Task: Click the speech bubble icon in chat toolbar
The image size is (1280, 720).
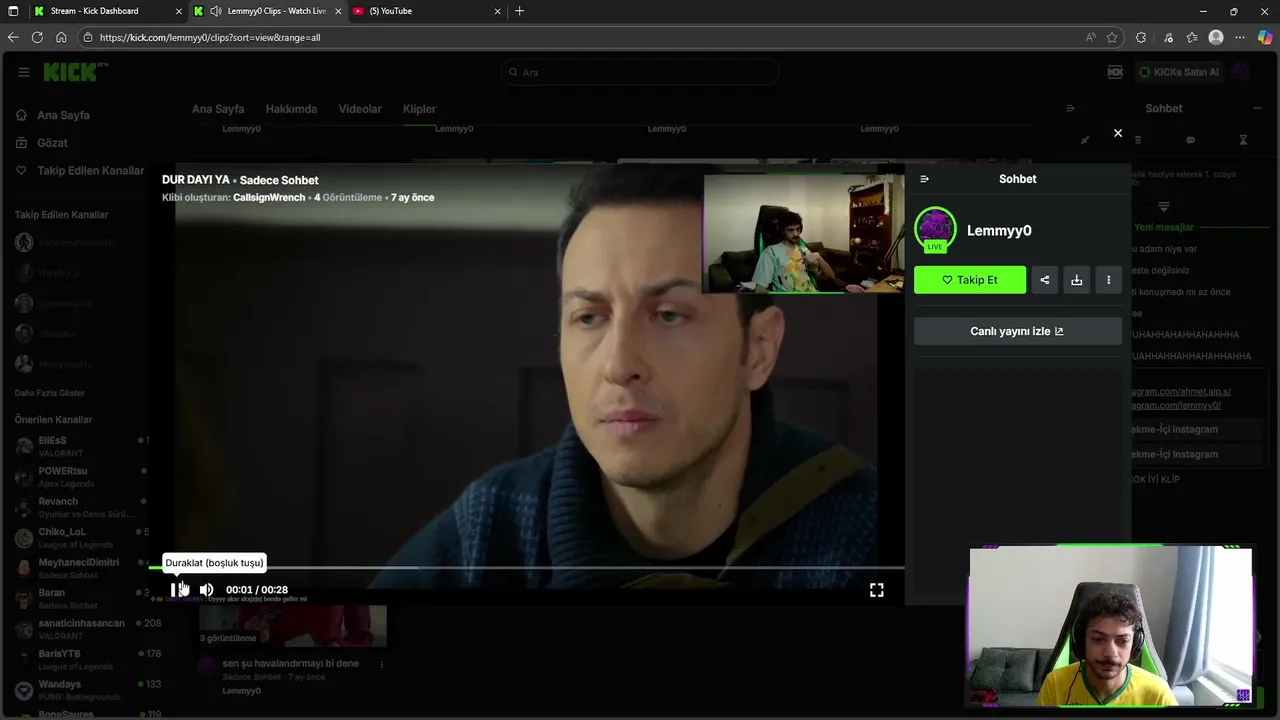Action: [x=1190, y=140]
